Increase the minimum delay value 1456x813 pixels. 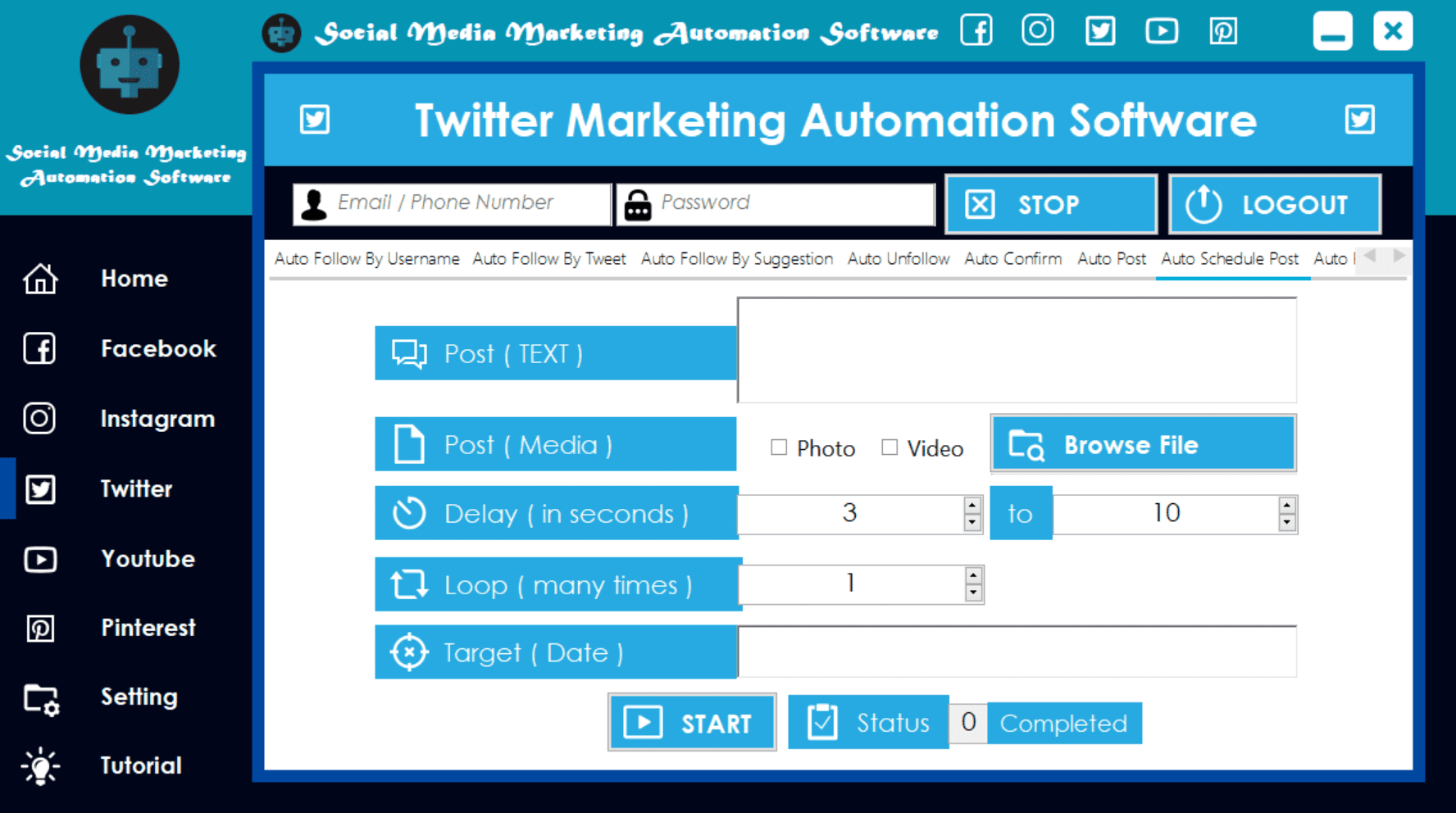[x=972, y=506]
